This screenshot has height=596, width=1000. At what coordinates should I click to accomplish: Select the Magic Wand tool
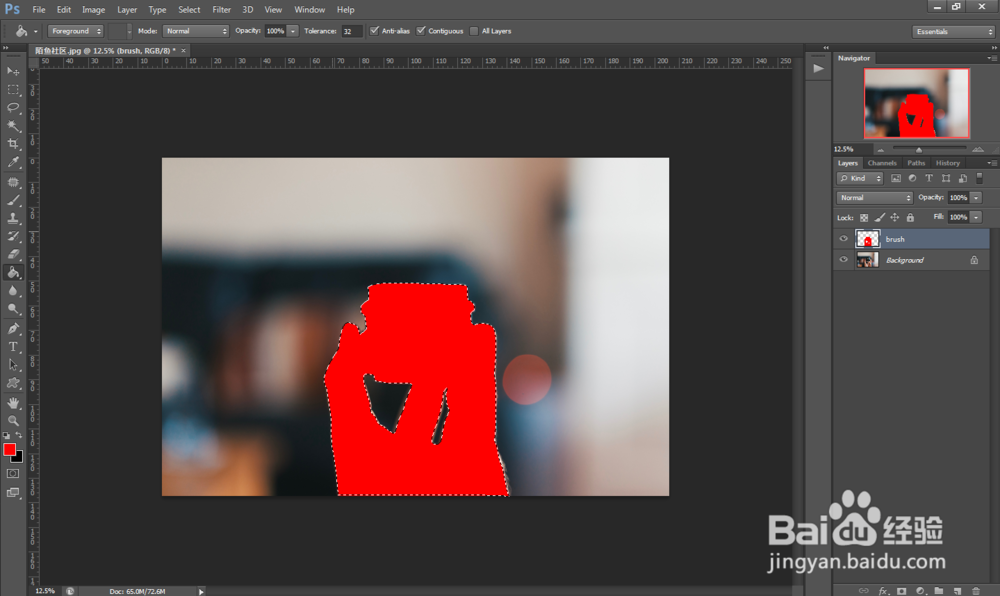(13, 126)
